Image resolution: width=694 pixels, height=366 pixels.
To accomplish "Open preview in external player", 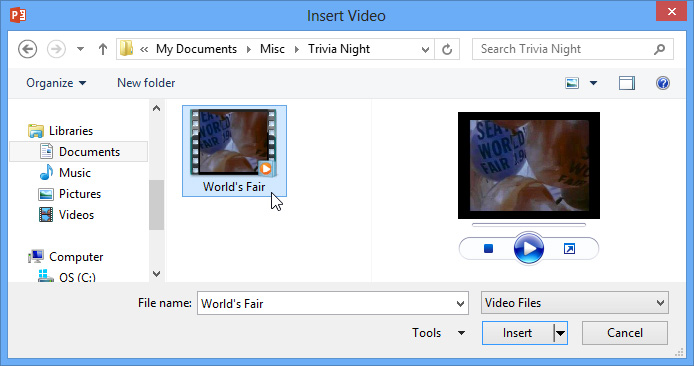I will [570, 249].
